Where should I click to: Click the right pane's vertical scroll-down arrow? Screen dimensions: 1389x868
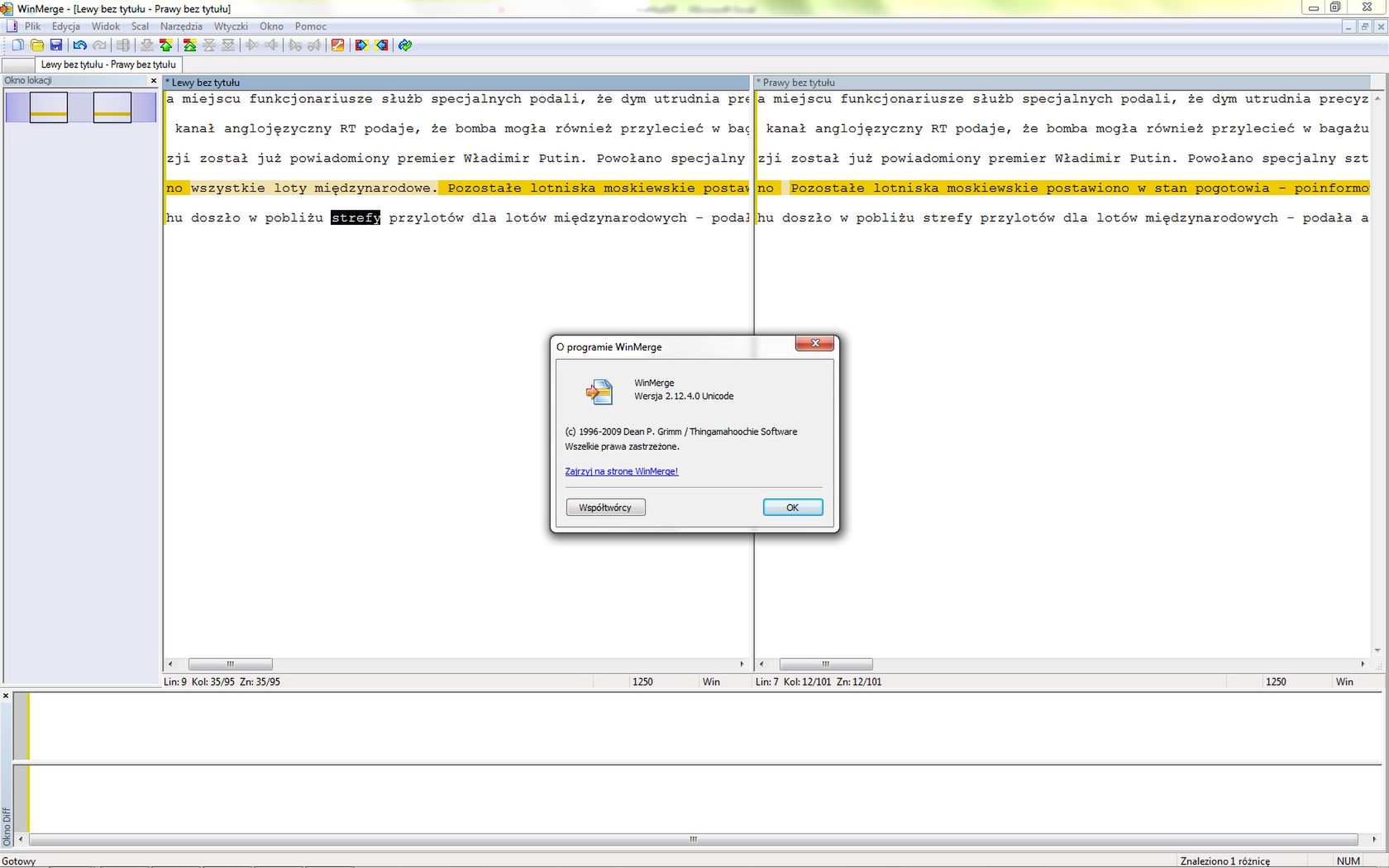pos(1377,651)
